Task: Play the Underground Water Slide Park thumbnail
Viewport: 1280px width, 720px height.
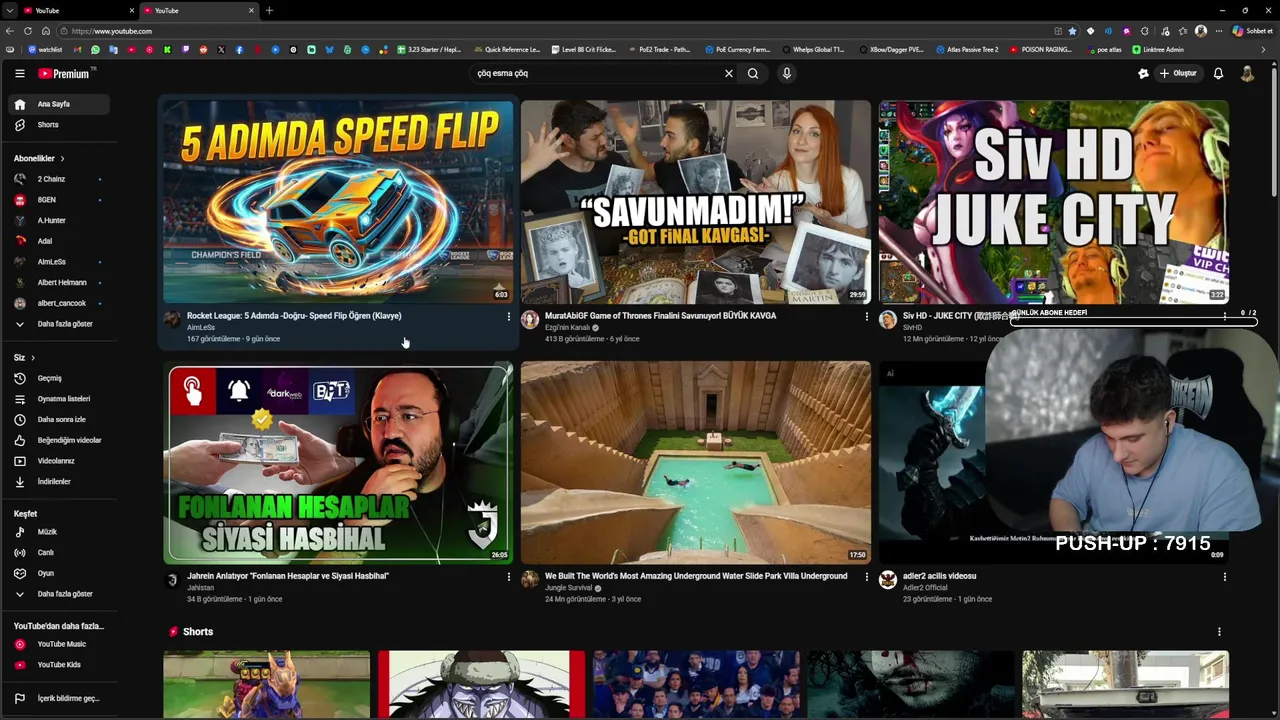Action: click(695, 463)
